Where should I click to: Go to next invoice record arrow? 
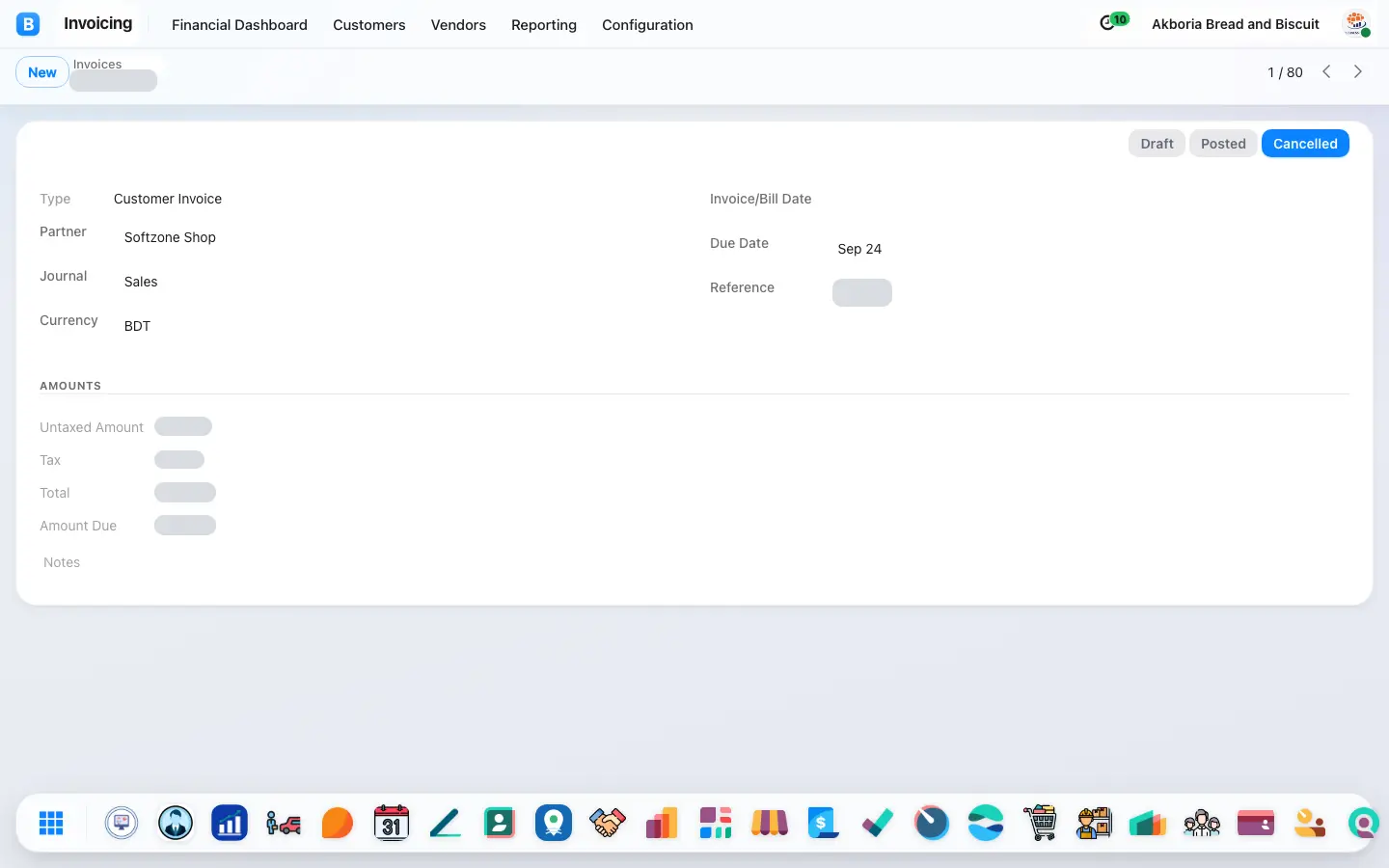1358,71
